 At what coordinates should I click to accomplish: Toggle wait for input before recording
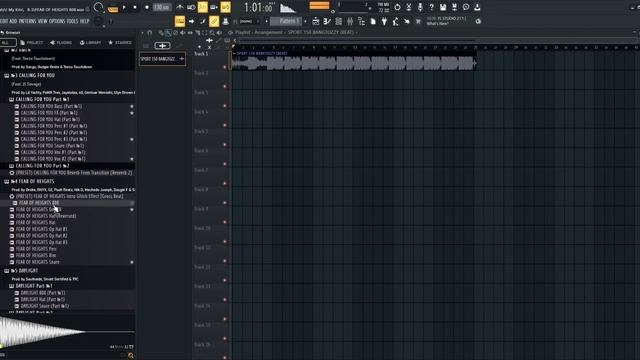191,7
